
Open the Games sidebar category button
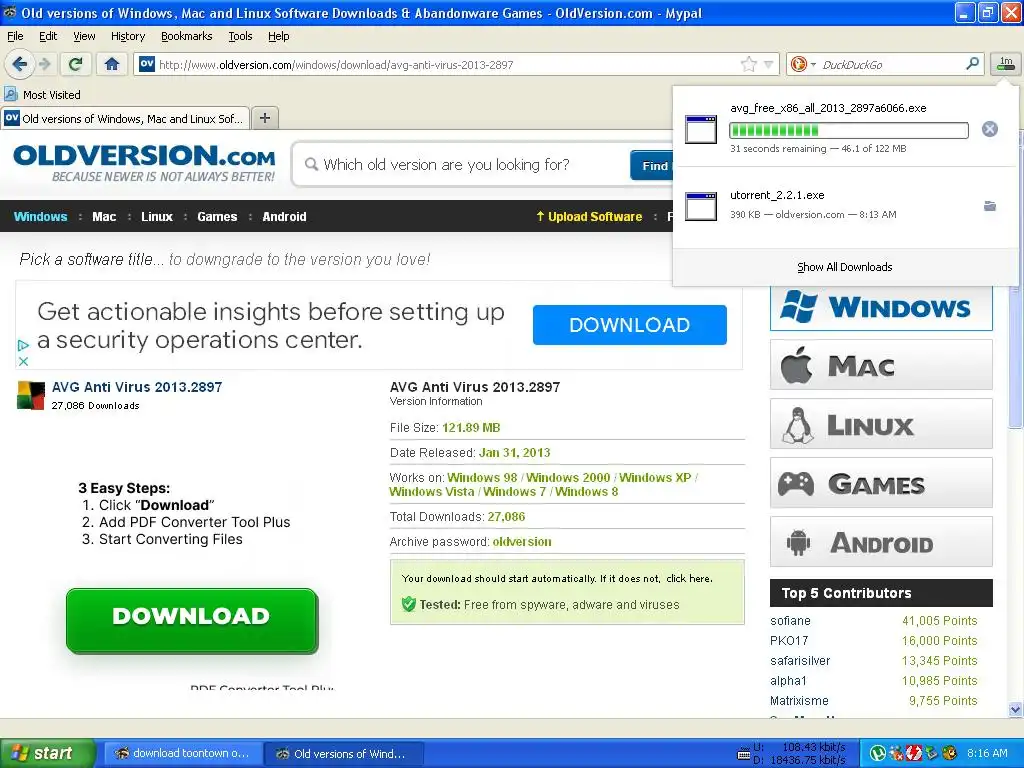[x=881, y=483]
